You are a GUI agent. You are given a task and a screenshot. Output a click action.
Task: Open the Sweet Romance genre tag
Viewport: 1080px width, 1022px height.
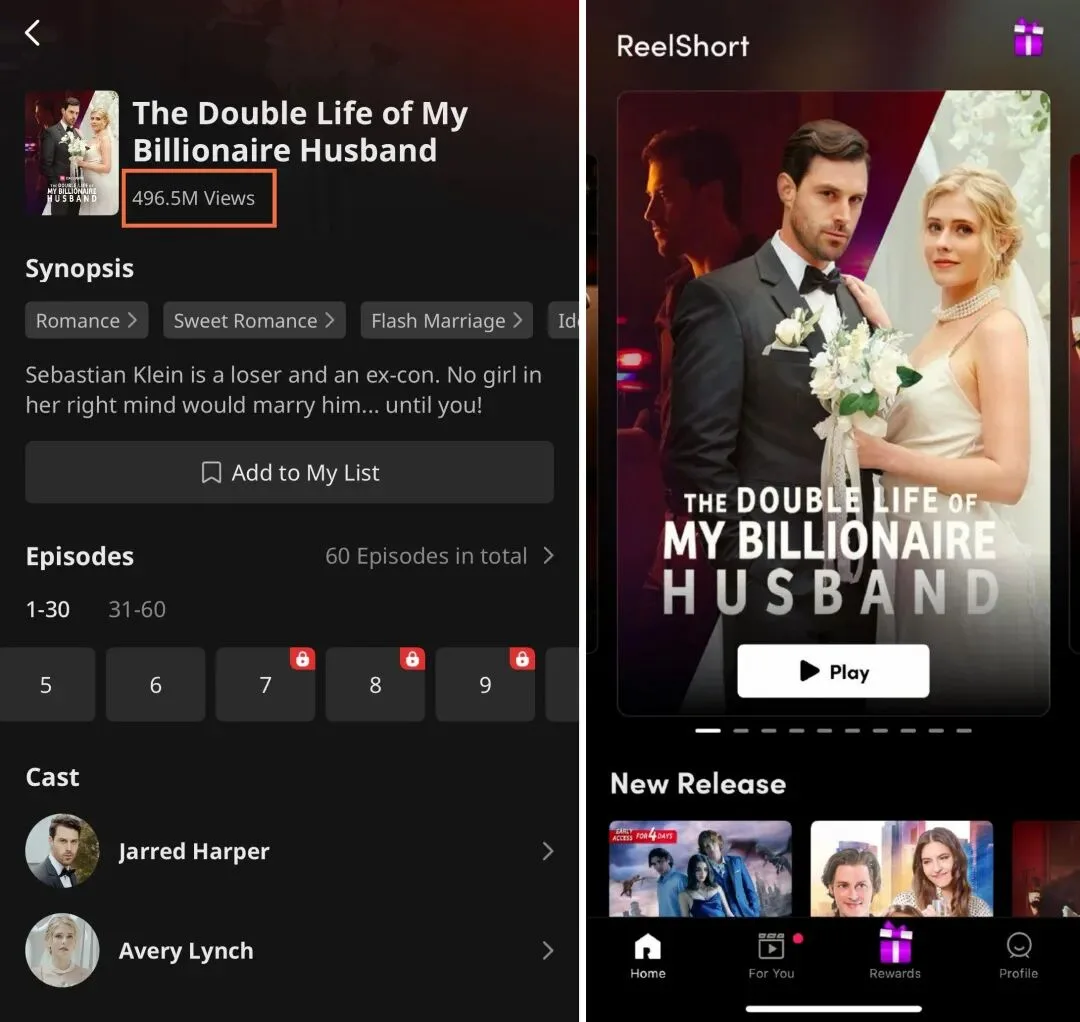pos(254,321)
